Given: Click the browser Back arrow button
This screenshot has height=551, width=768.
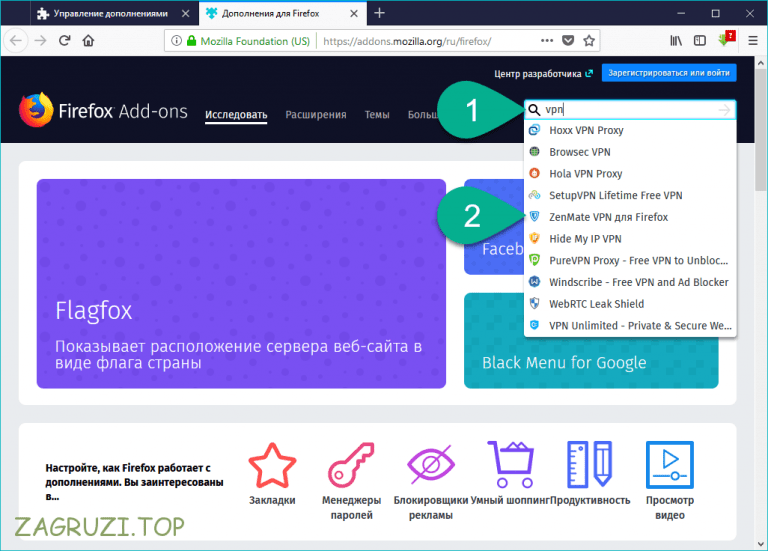Looking at the screenshot, I should click(16, 41).
